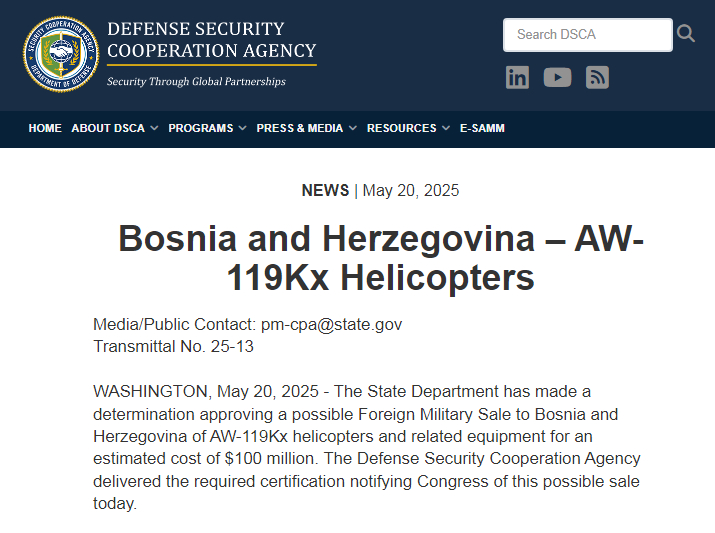
Task: Open the ABOUT DSCA menu
Action: coord(108,128)
